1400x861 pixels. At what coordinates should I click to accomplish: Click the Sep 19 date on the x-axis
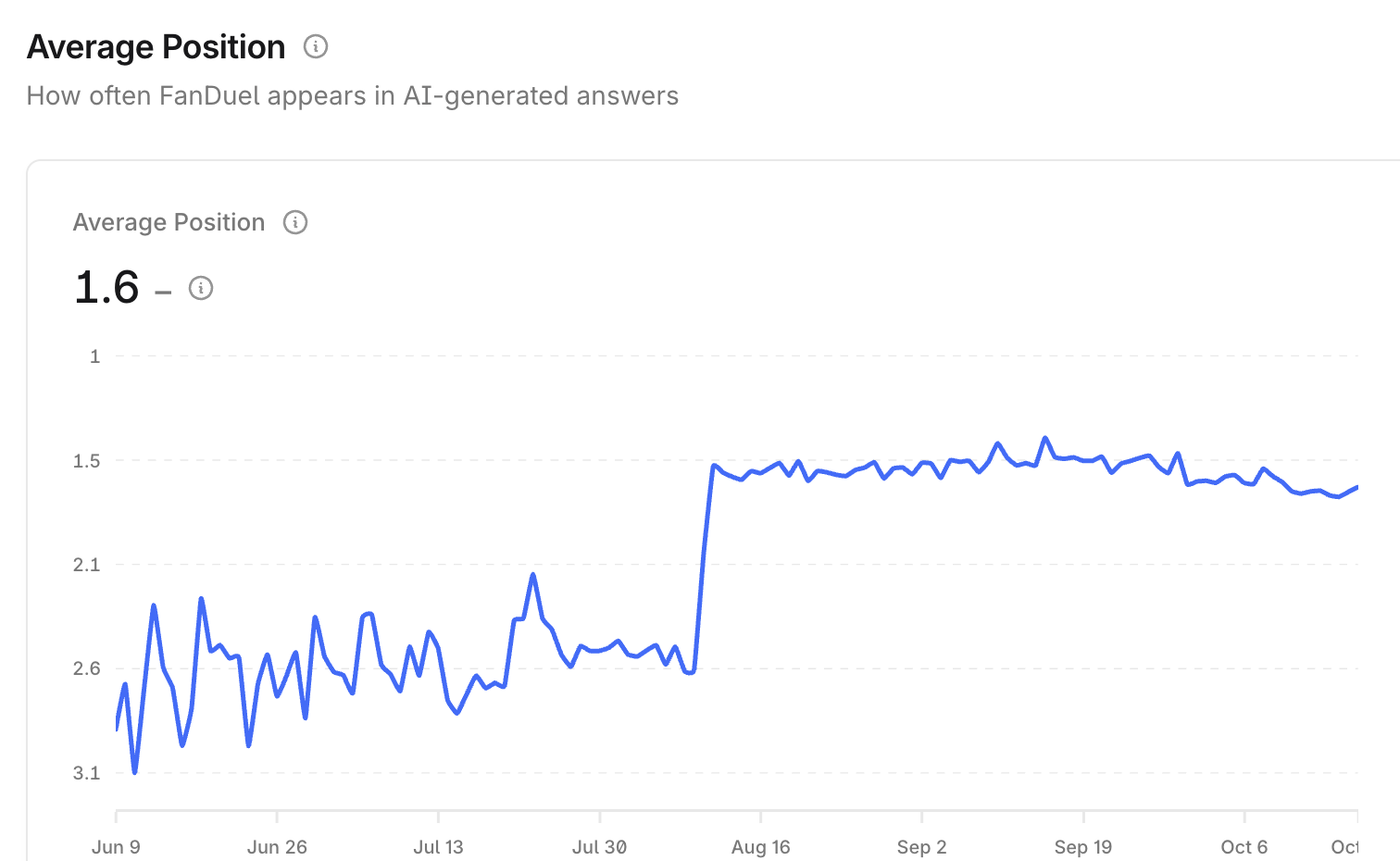[1082, 847]
